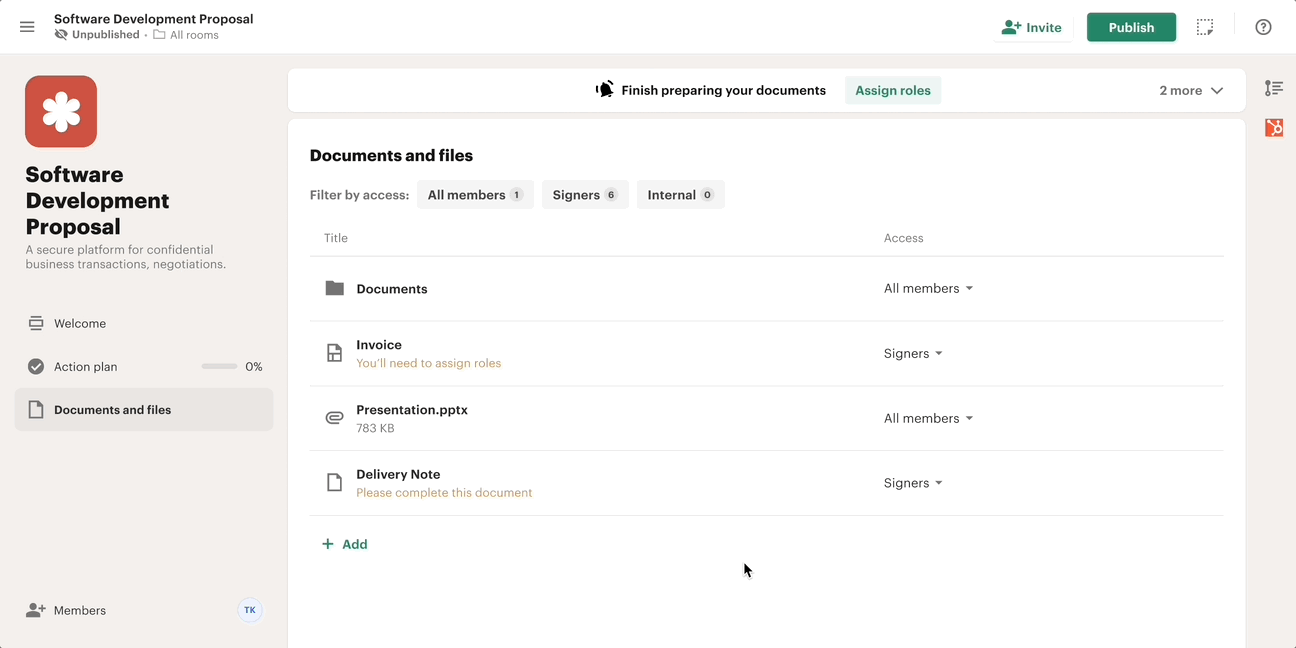Click the Assign roles button
1296x648 pixels.
893,90
